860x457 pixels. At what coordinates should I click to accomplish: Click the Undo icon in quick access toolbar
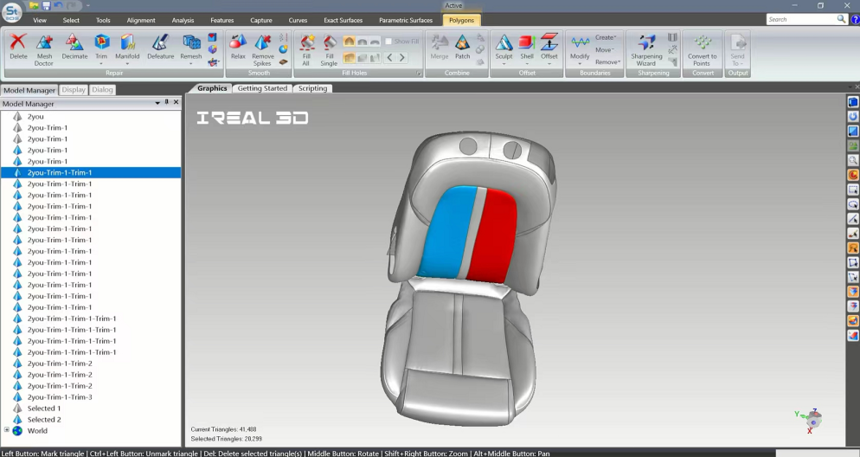(x=58, y=5)
